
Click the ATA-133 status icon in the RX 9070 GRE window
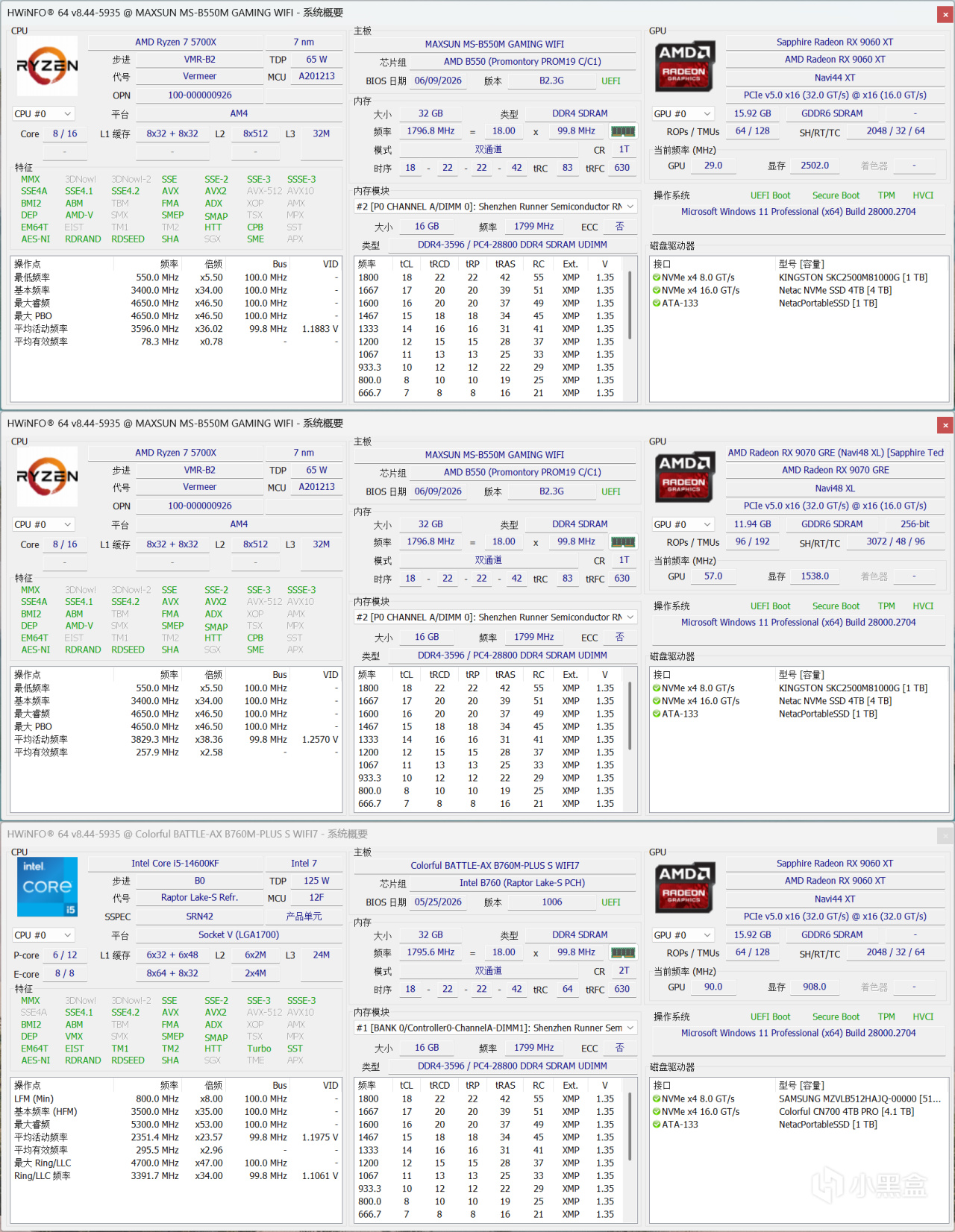coord(657,714)
